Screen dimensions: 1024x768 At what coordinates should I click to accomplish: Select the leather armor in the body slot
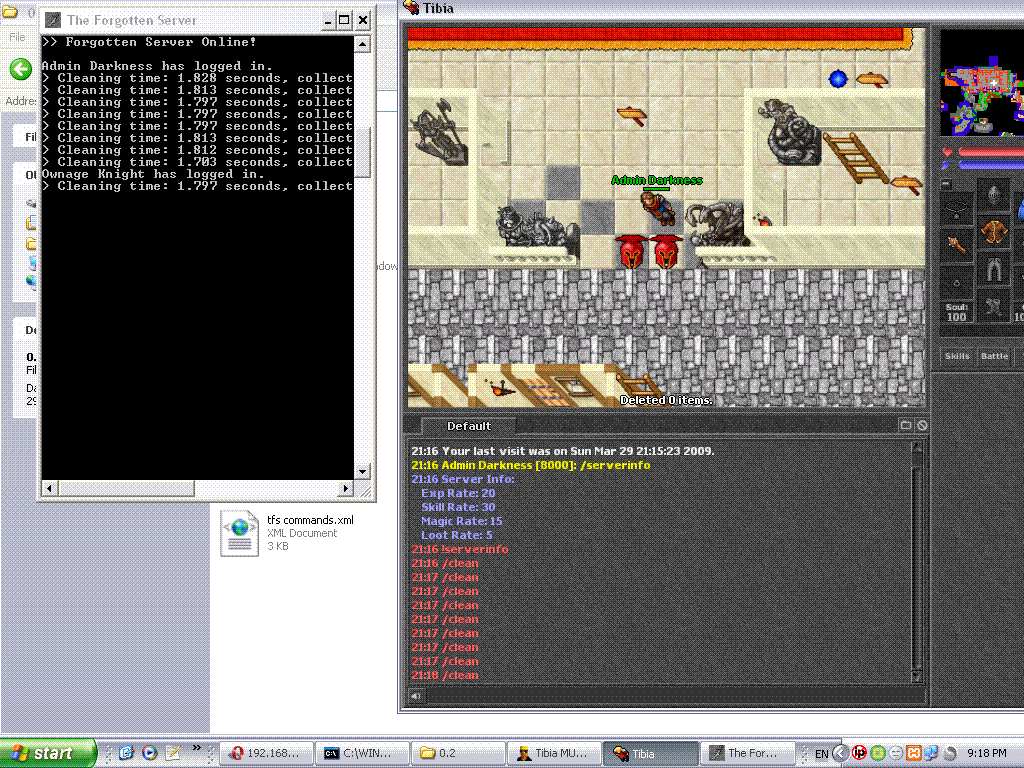point(993,232)
